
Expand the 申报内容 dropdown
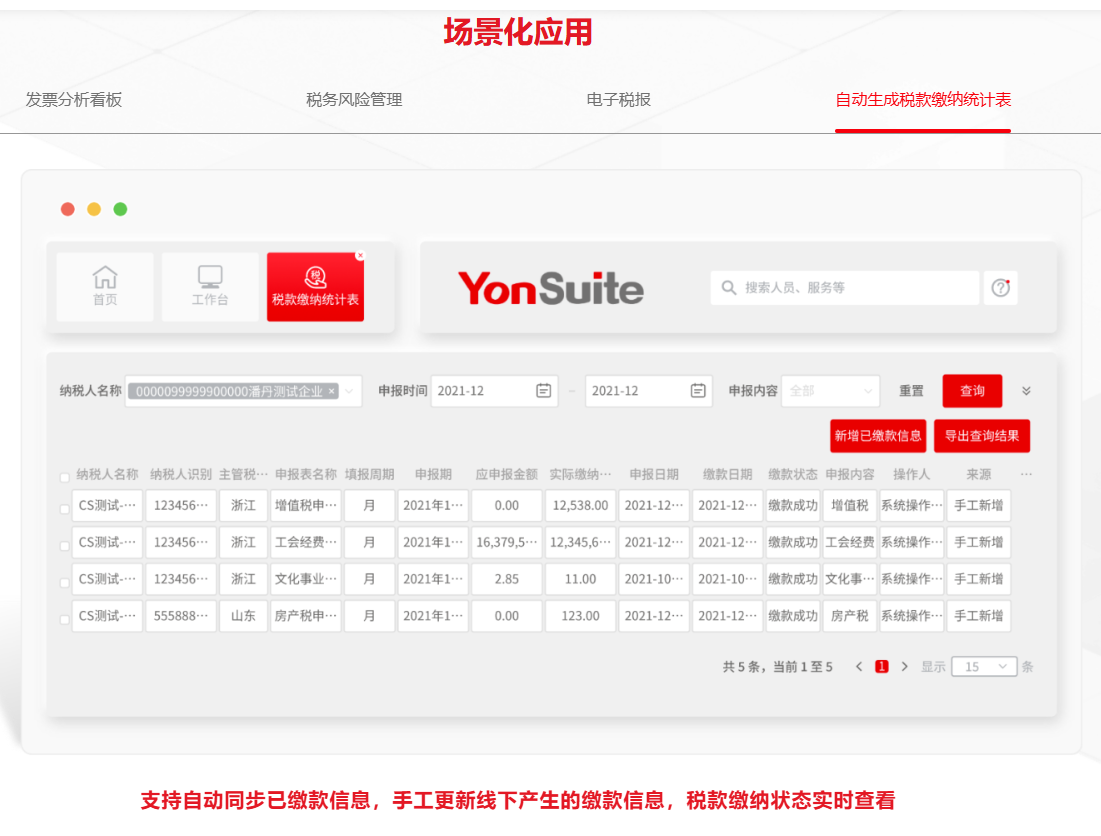pyautogui.click(x=830, y=391)
